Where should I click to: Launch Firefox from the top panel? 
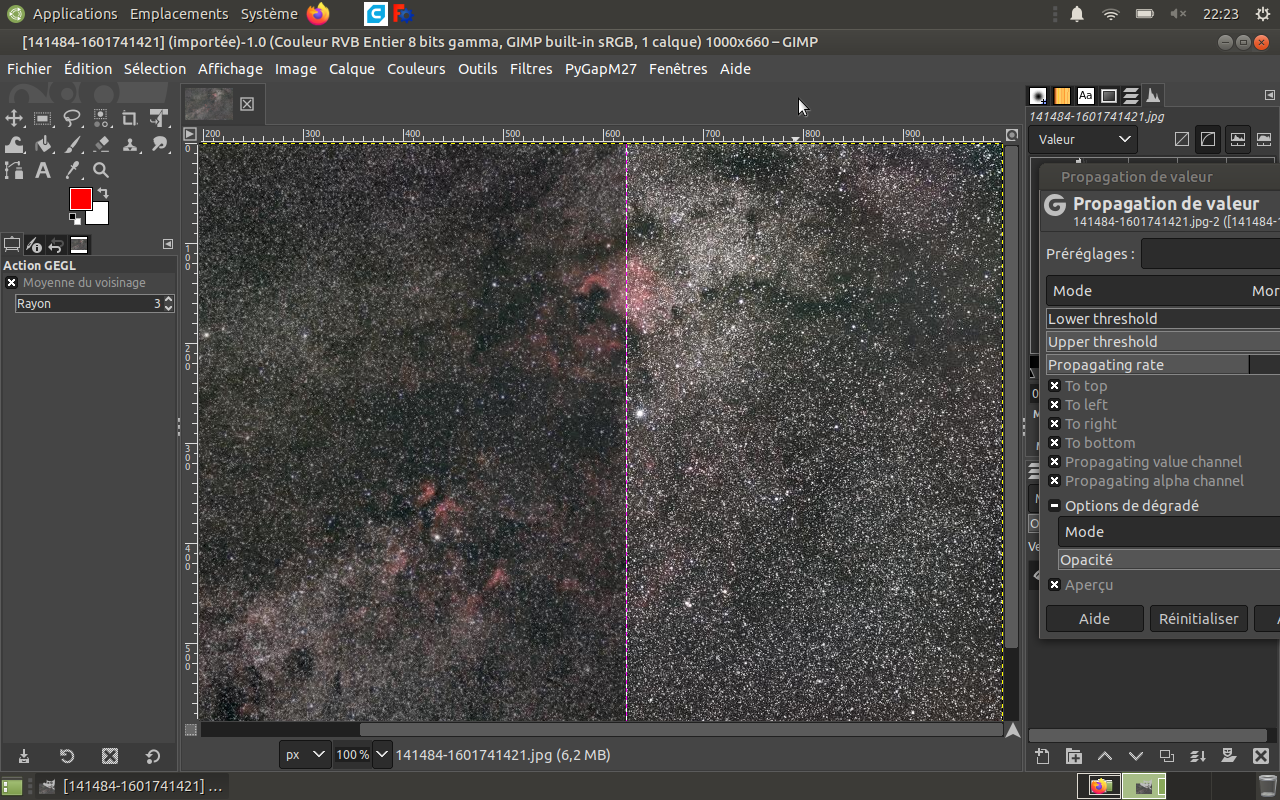pos(318,14)
